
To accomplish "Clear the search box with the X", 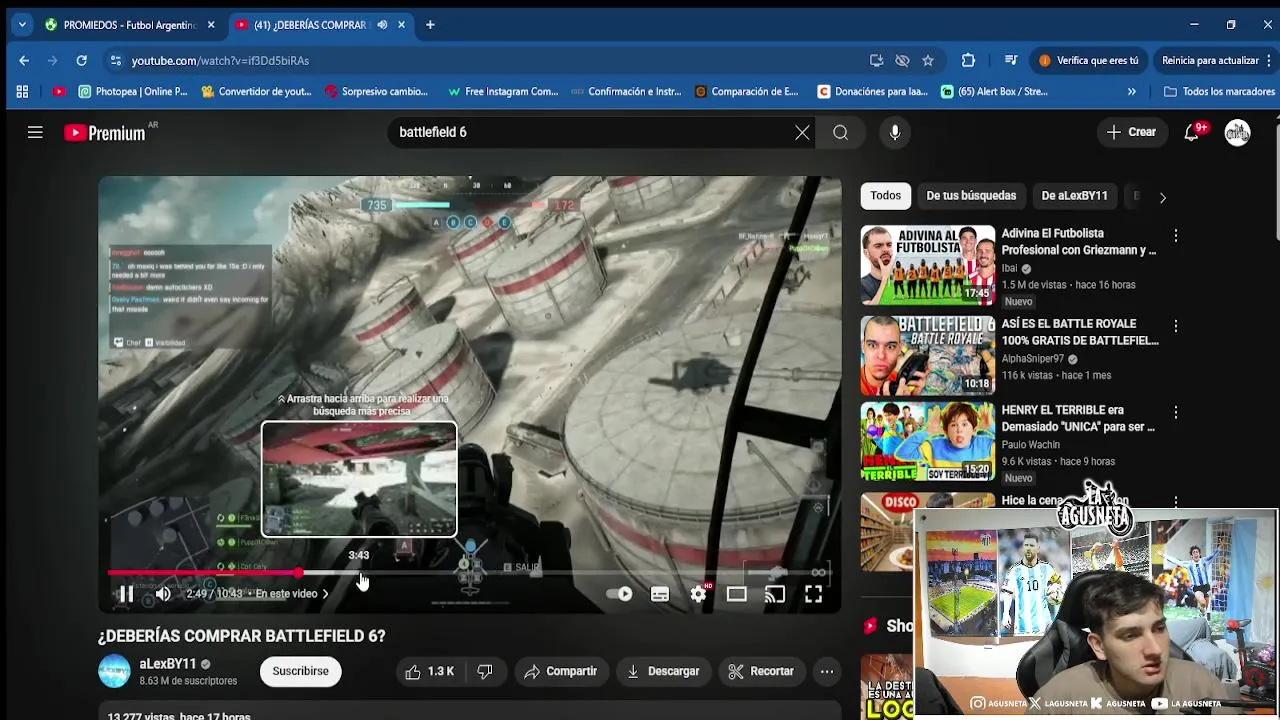I will 802,132.
